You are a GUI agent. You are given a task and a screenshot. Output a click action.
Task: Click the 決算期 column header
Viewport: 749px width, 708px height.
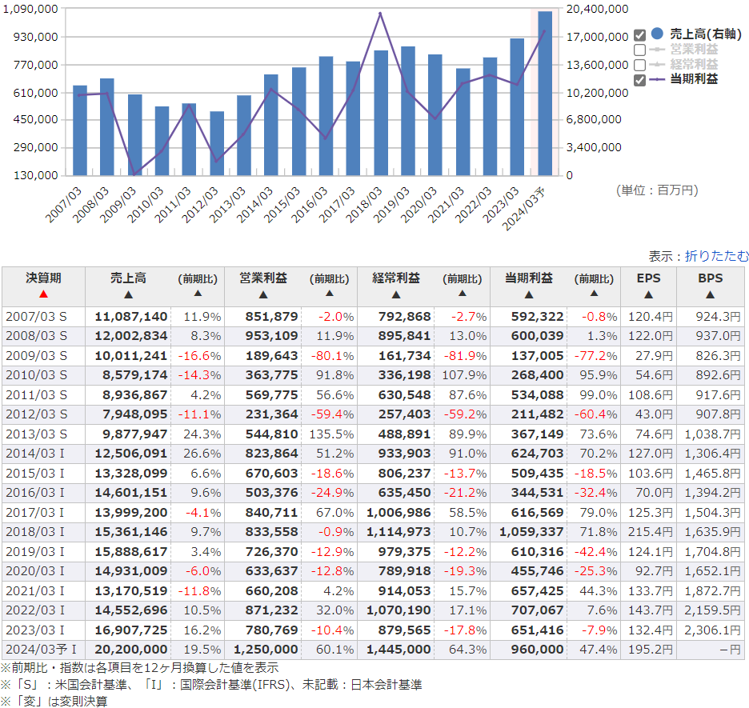(x=43, y=278)
